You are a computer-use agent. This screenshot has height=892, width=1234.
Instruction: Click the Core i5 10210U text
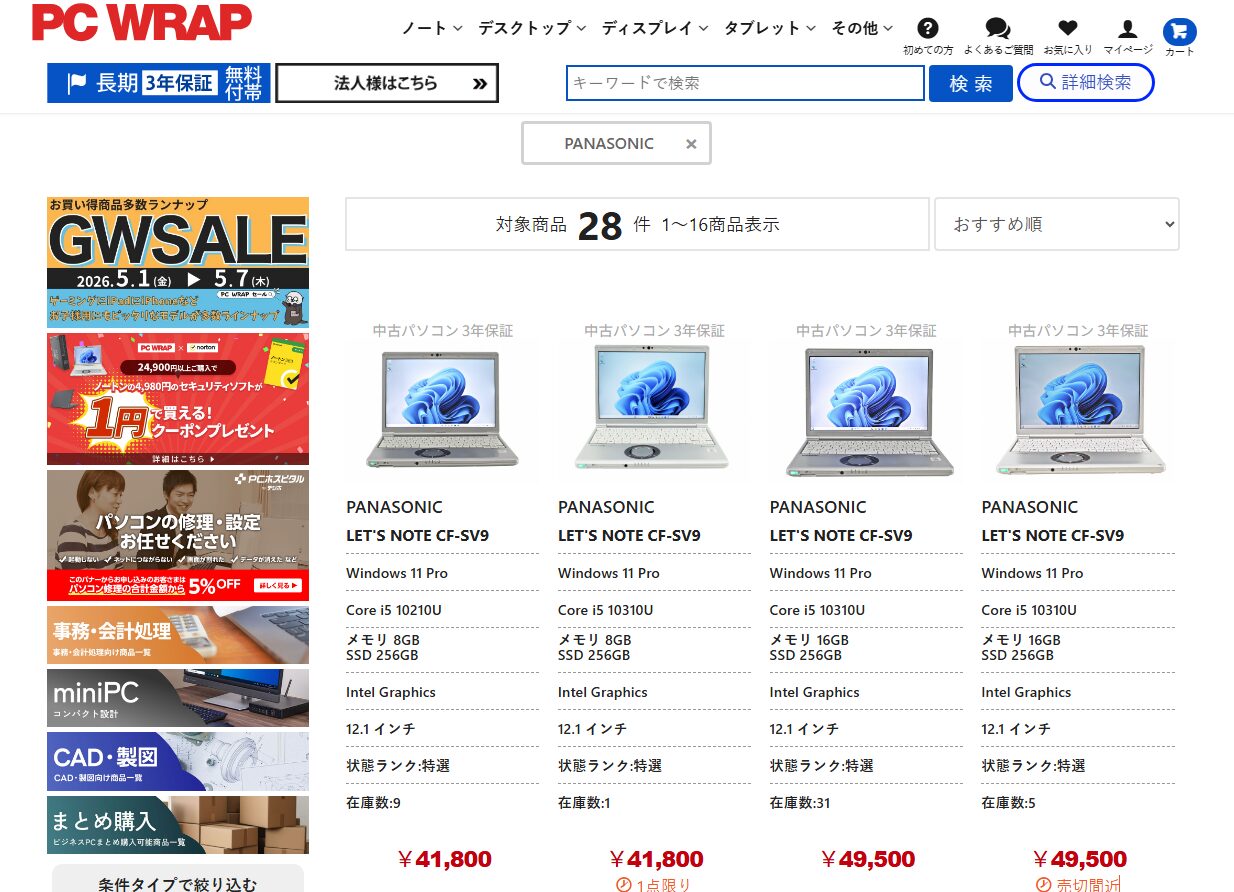394,610
